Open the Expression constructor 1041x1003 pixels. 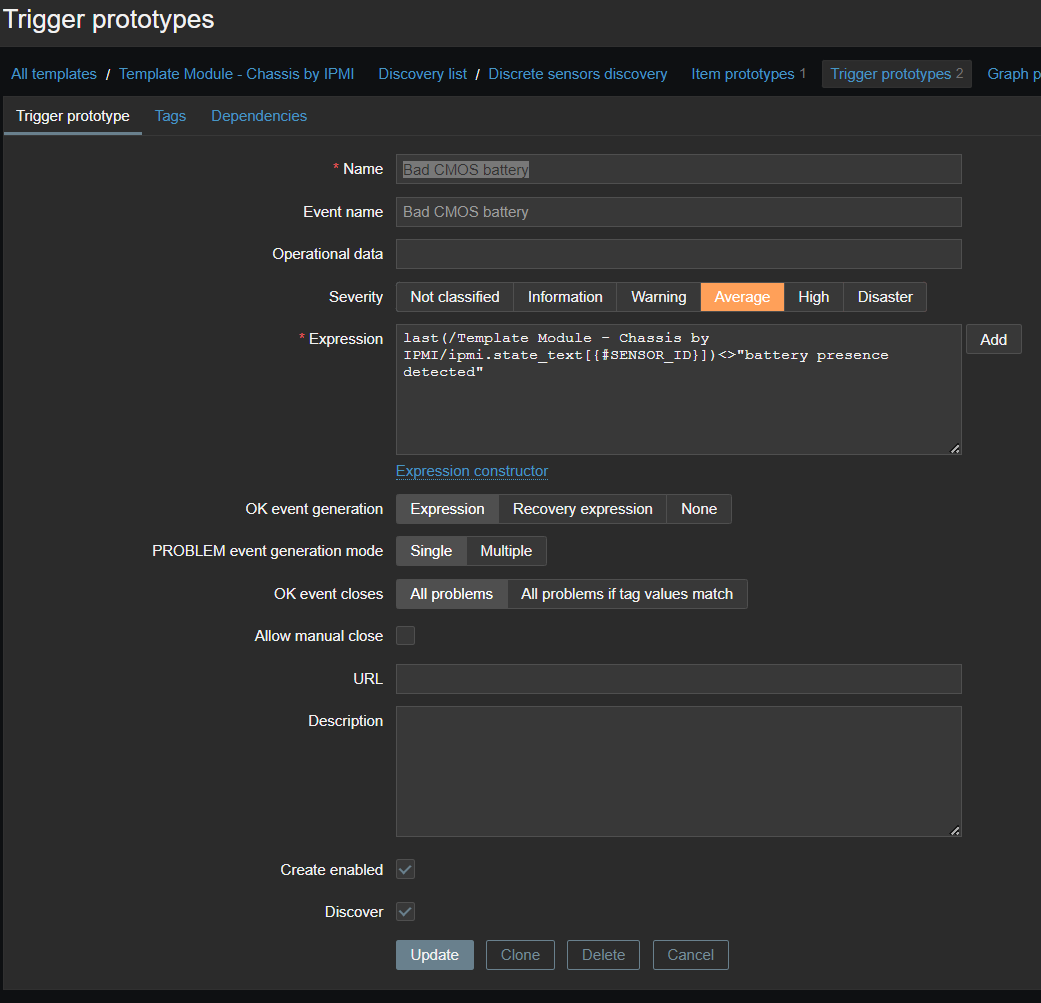[x=471, y=471]
